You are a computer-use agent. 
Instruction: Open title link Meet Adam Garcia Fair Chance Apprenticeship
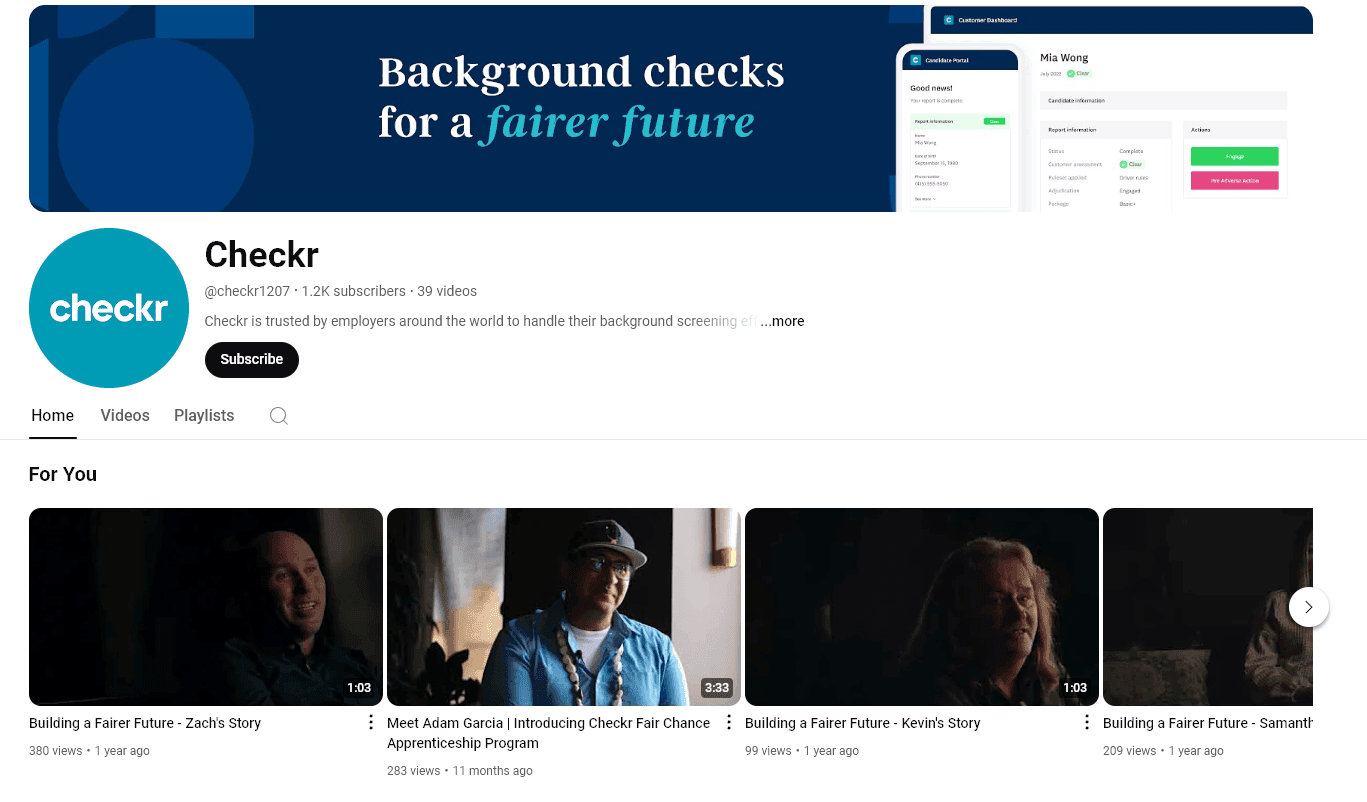(549, 733)
